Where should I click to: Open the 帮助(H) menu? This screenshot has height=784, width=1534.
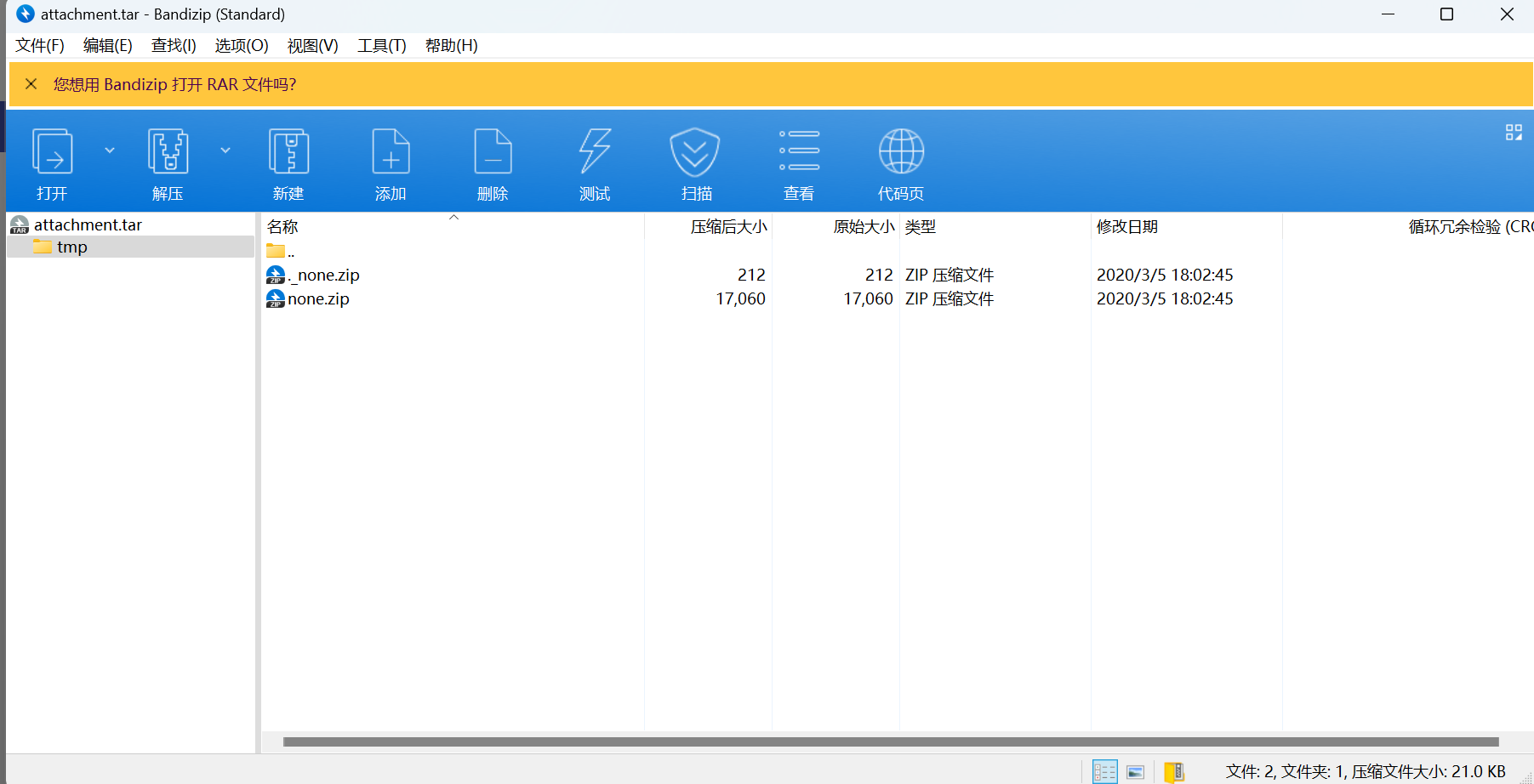(x=451, y=45)
